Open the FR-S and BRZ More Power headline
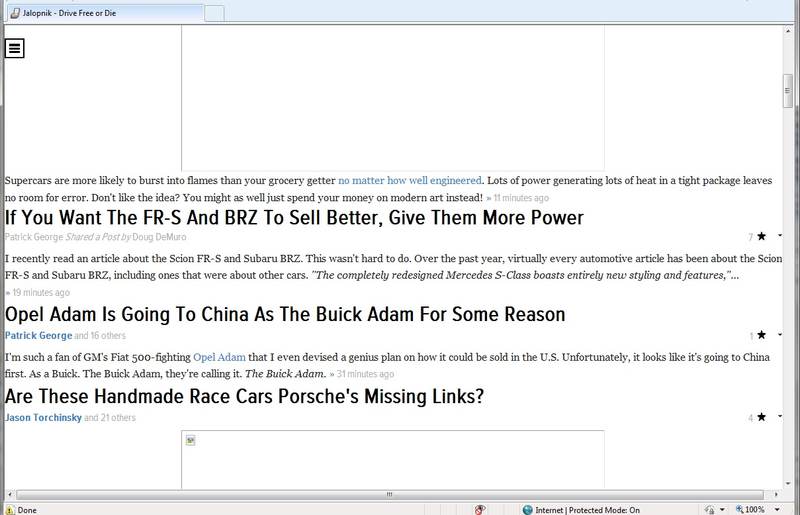 click(294, 217)
